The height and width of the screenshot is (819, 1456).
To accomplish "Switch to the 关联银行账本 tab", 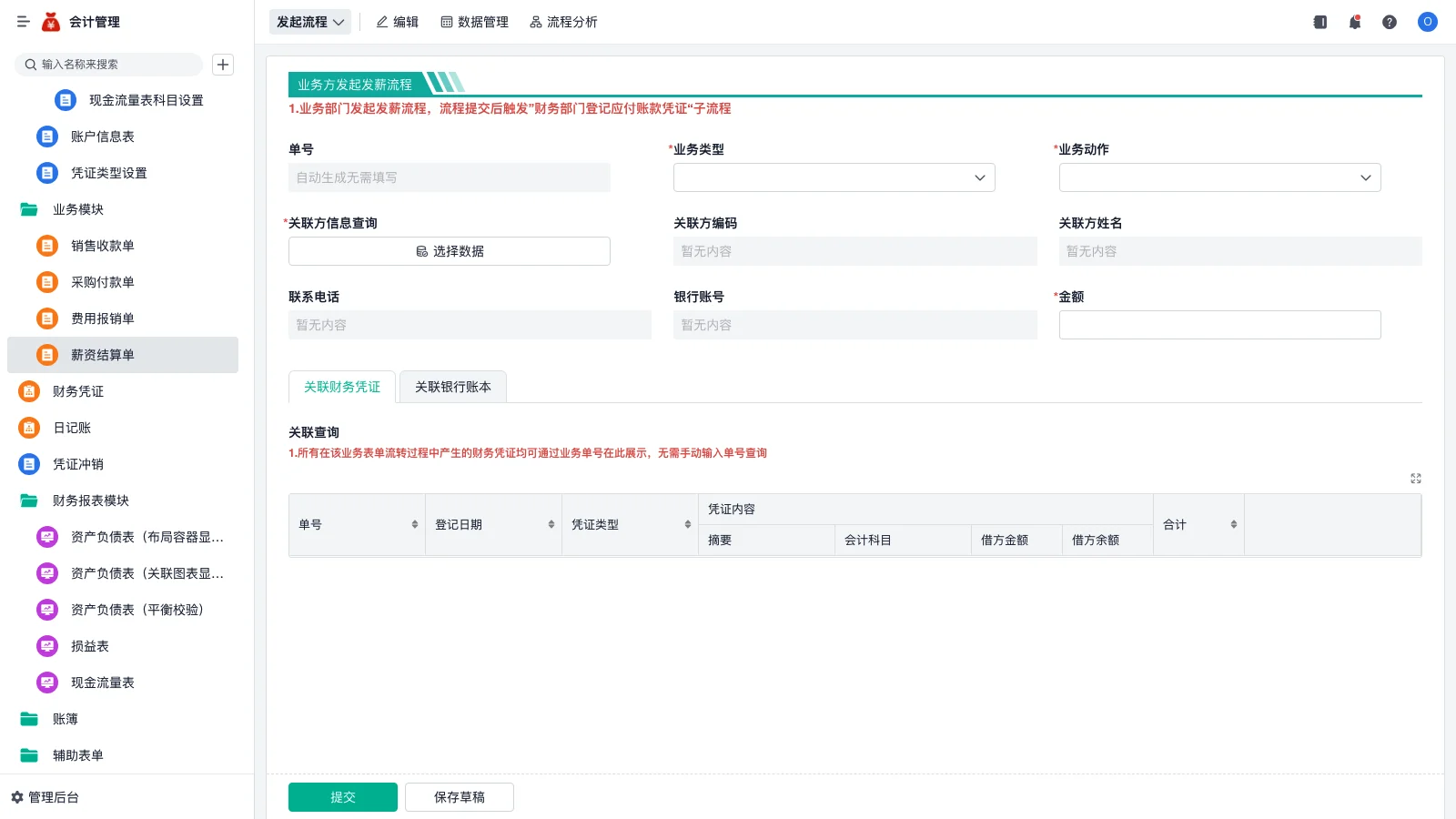I will tap(453, 387).
